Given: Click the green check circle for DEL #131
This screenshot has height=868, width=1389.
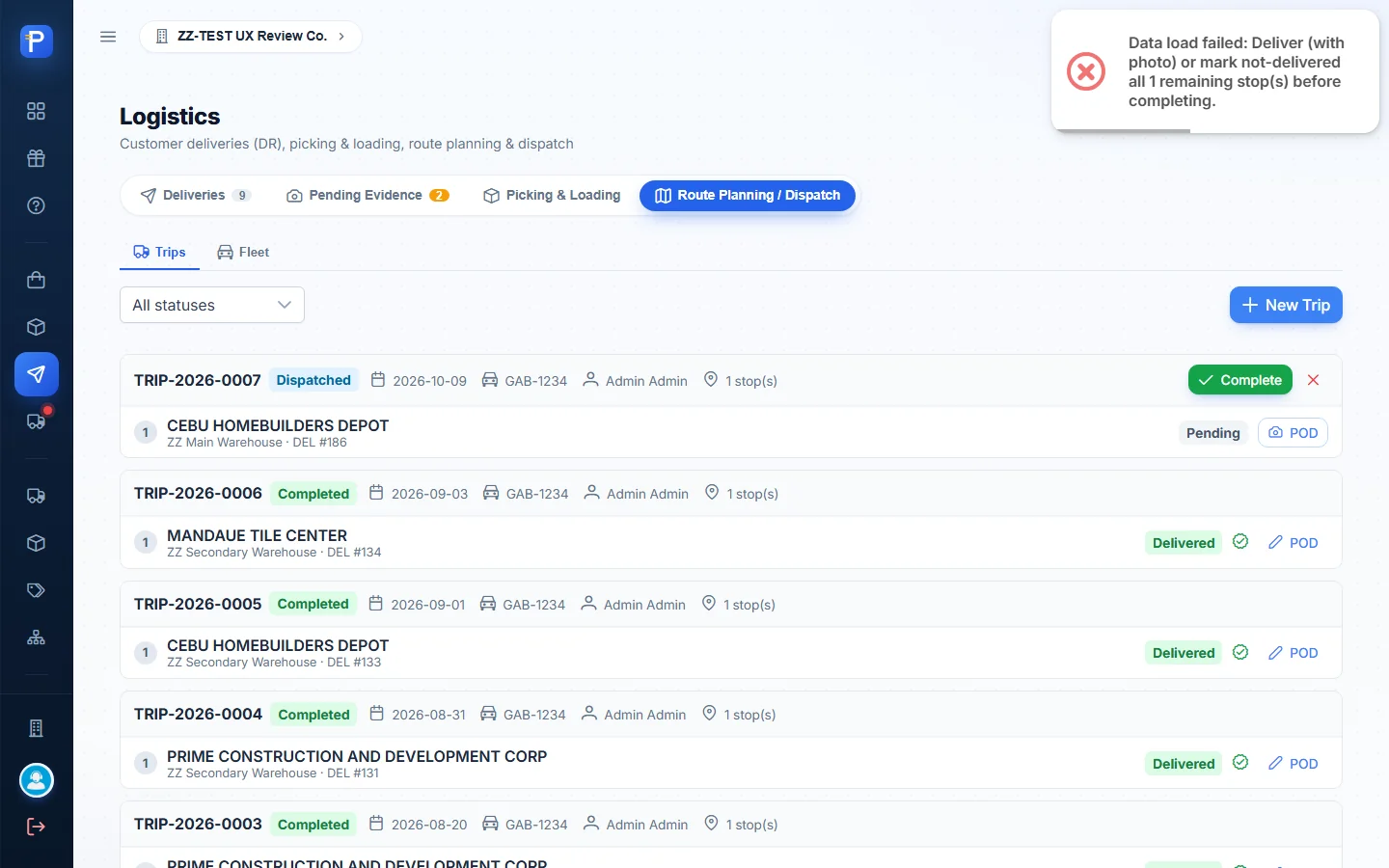Looking at the screenshot, I should tap(1240, 763).
